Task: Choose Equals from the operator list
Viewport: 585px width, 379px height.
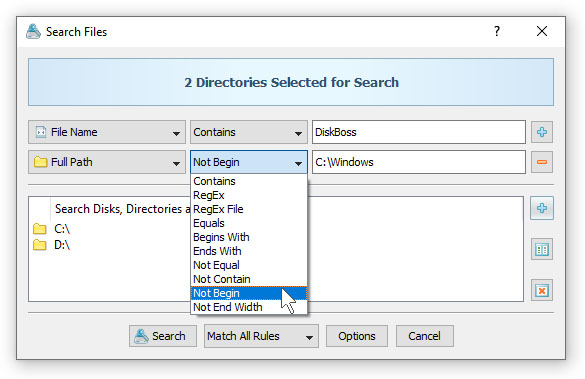Action: [x=249, y=223]
